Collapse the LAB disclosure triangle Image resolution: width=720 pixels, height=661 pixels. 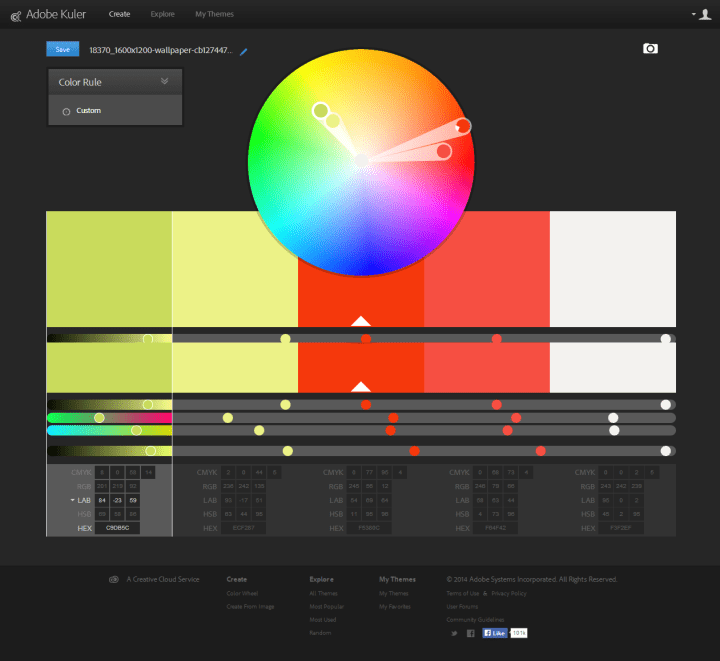pyautogui.click(x=73, y=500)
